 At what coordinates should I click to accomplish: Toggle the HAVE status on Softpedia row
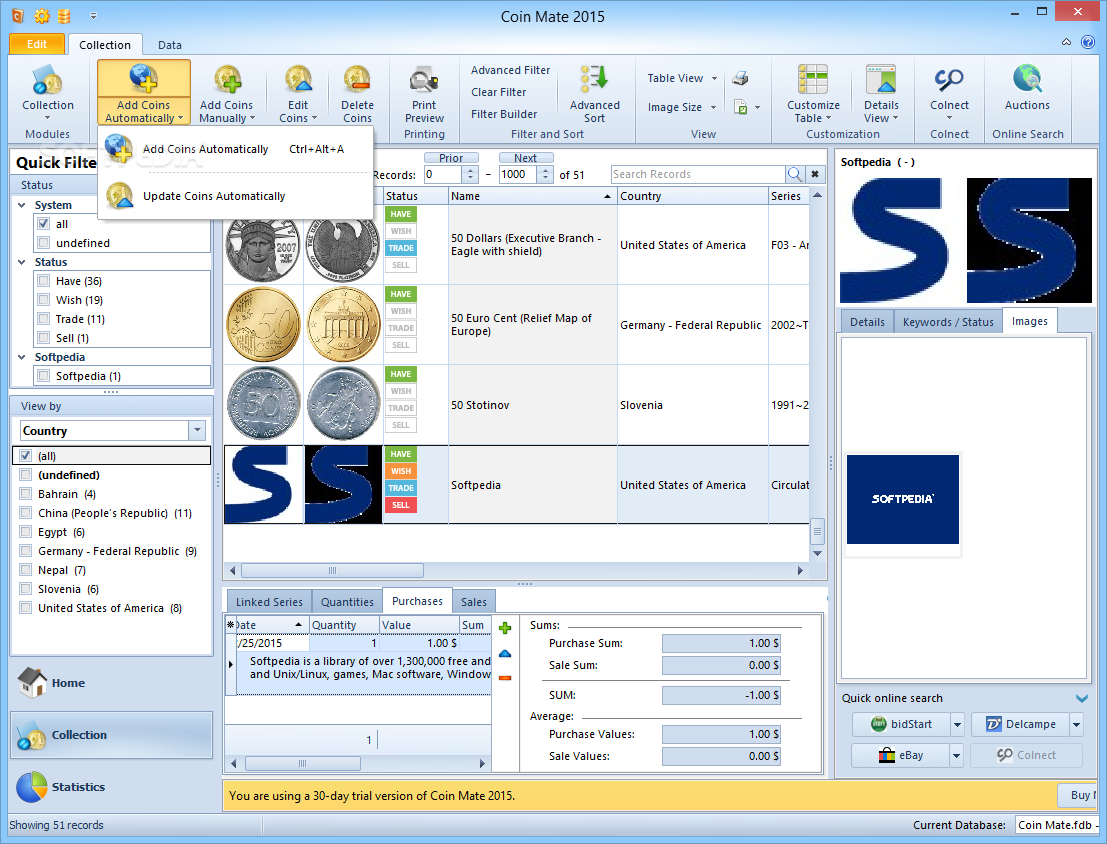pyautogui.click(x=400, y=454)
